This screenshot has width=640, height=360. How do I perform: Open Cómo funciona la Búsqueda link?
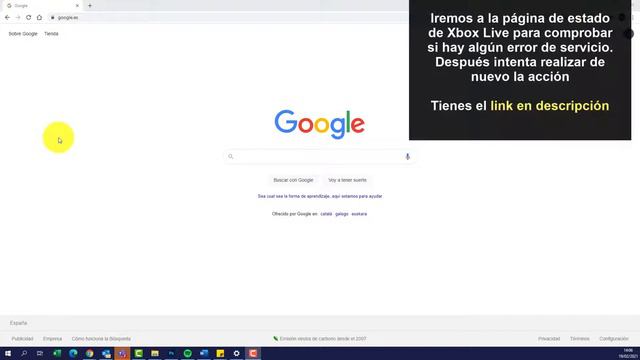point(101,339)
